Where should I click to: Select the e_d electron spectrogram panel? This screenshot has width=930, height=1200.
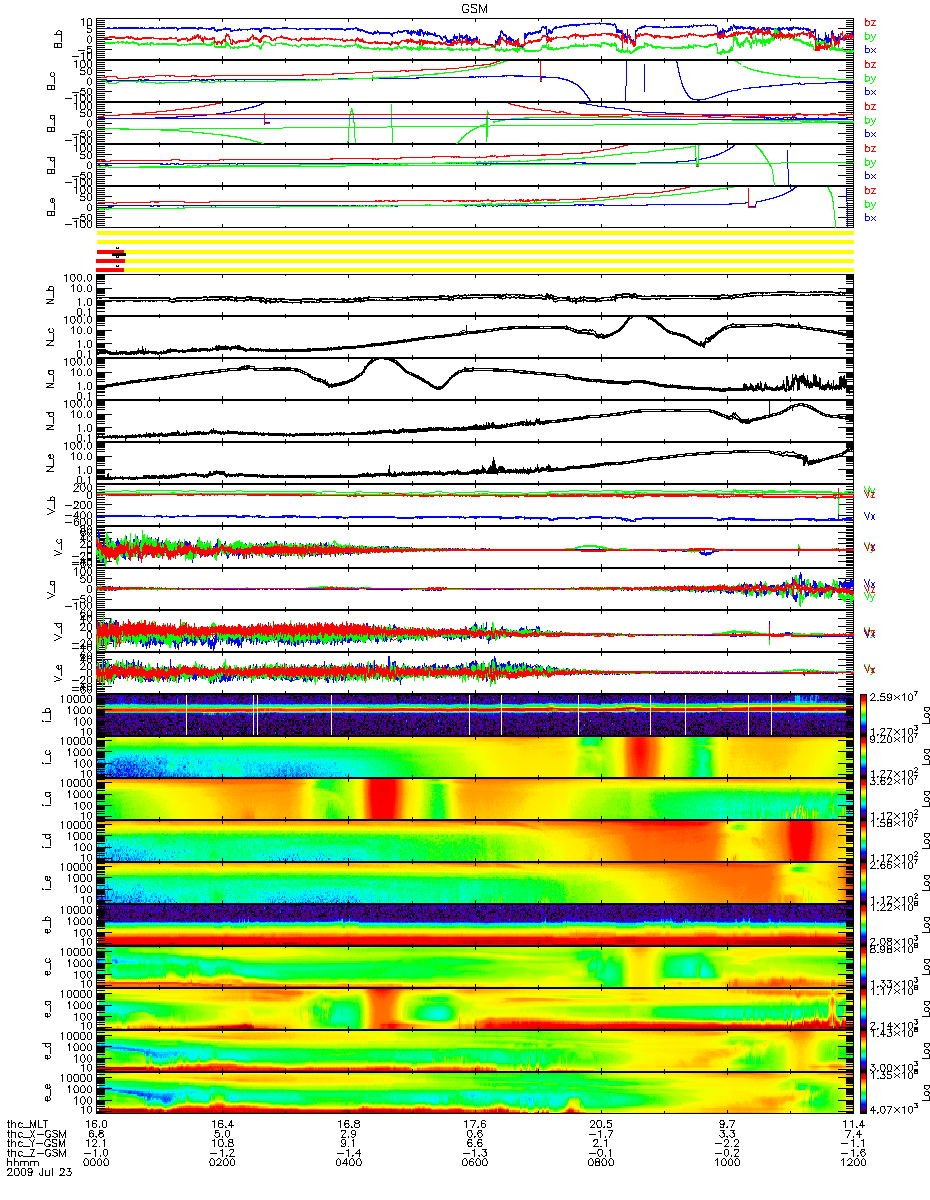point(475,1051)
